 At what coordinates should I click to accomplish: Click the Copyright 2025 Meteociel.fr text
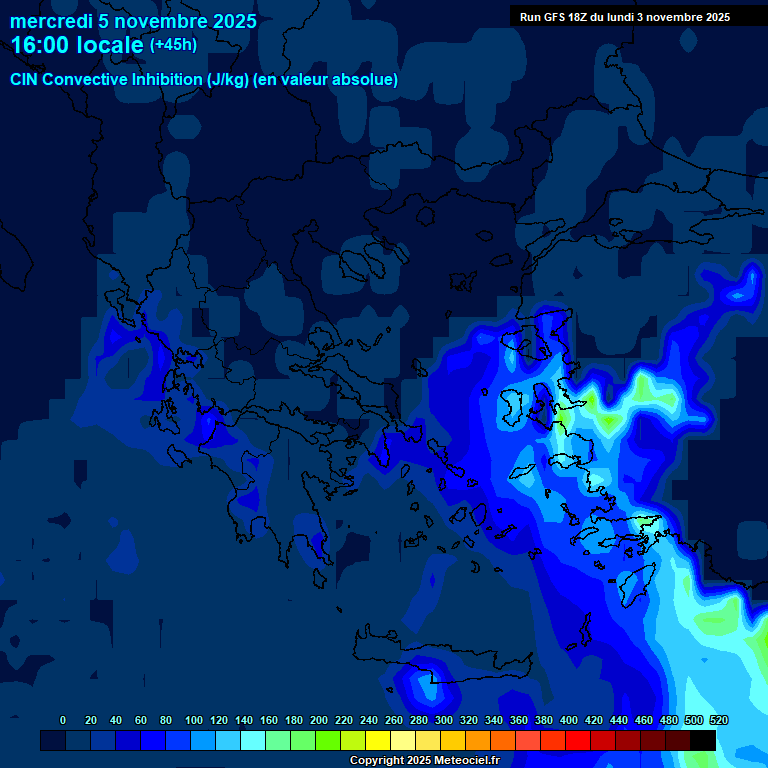[424, 760]
